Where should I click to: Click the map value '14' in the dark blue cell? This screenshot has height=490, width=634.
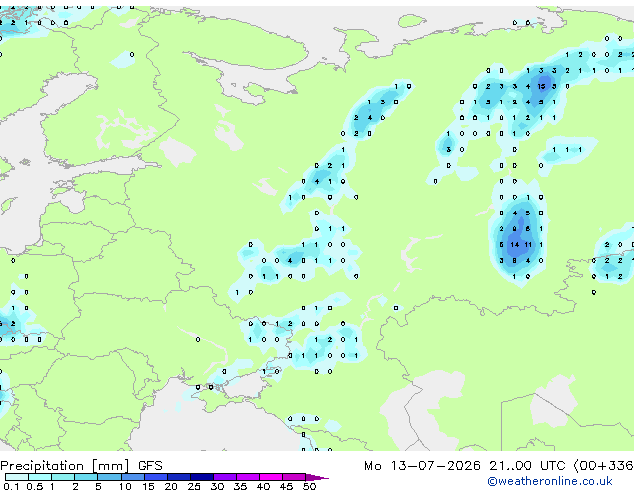click(x=514, y=245)
